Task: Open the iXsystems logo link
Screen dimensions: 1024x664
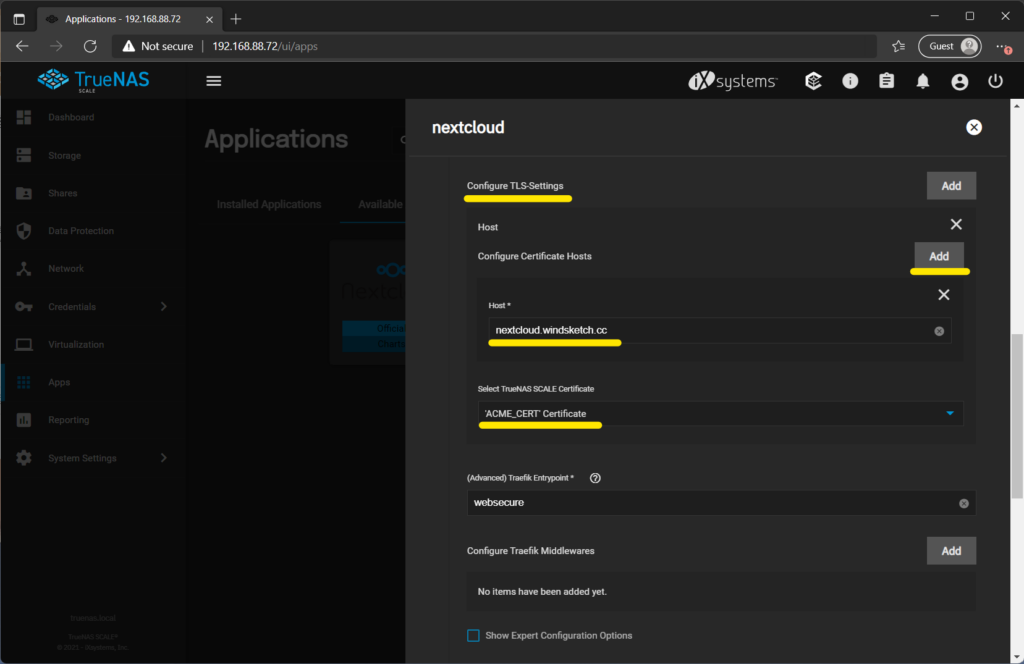Action: pos(732,81)
